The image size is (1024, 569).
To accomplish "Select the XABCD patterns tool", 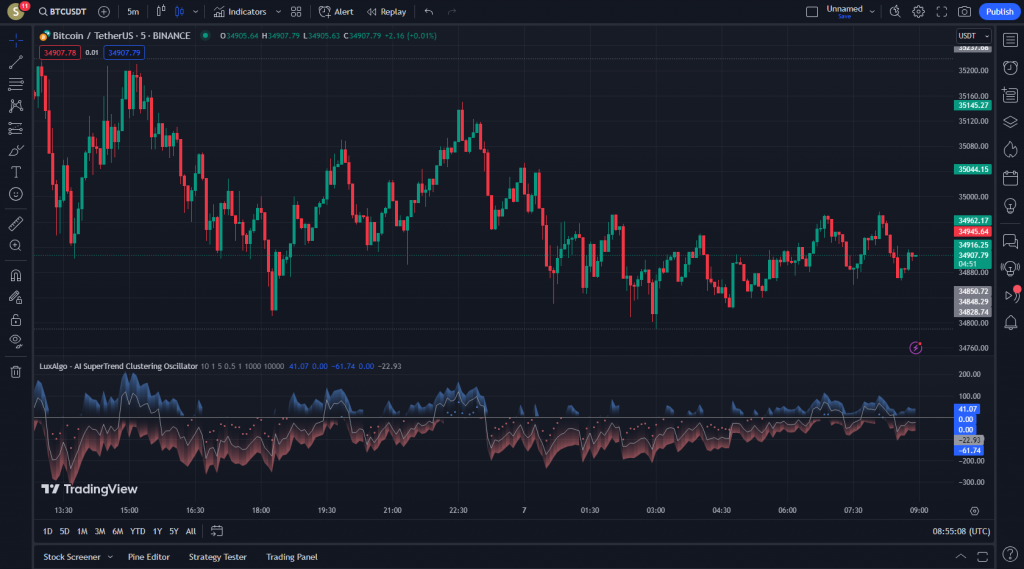I will pyautogui.click(x=16, y=106).
